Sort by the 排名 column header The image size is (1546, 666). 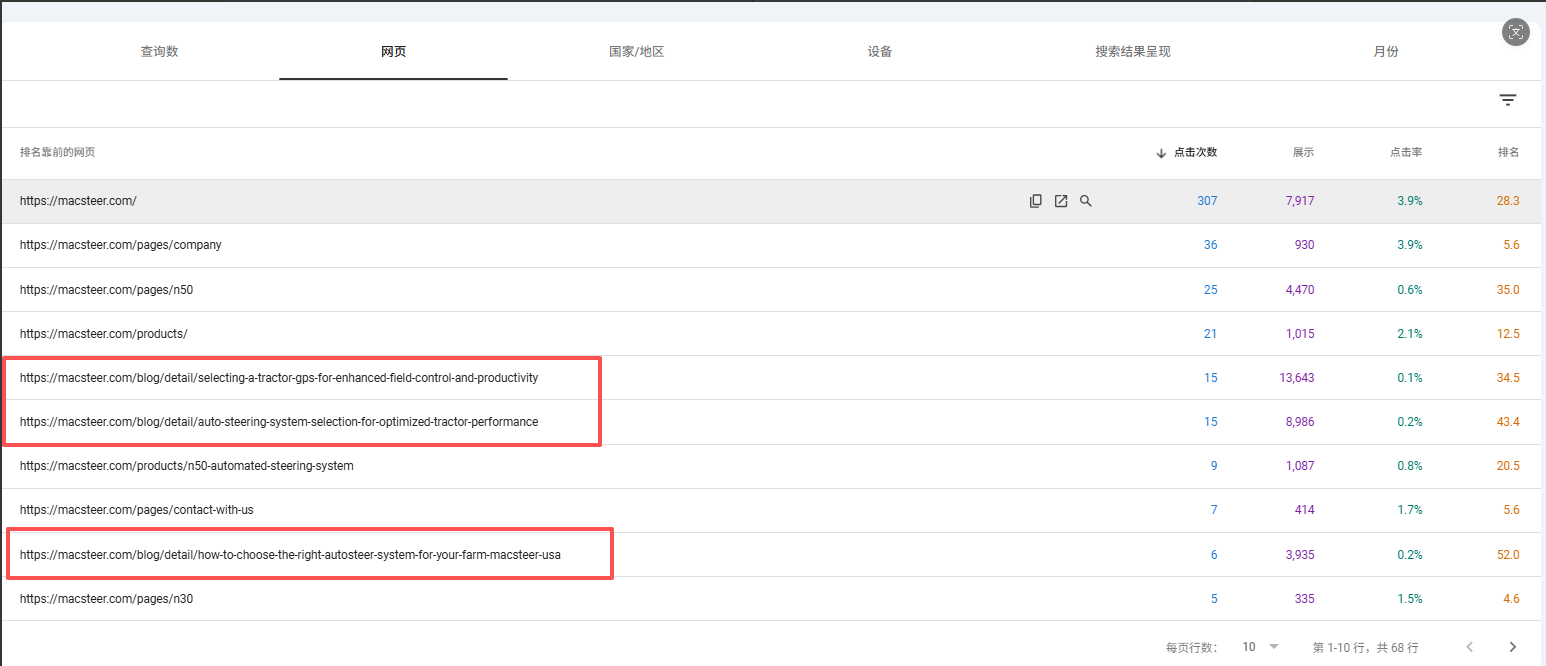click(1508, 153)
